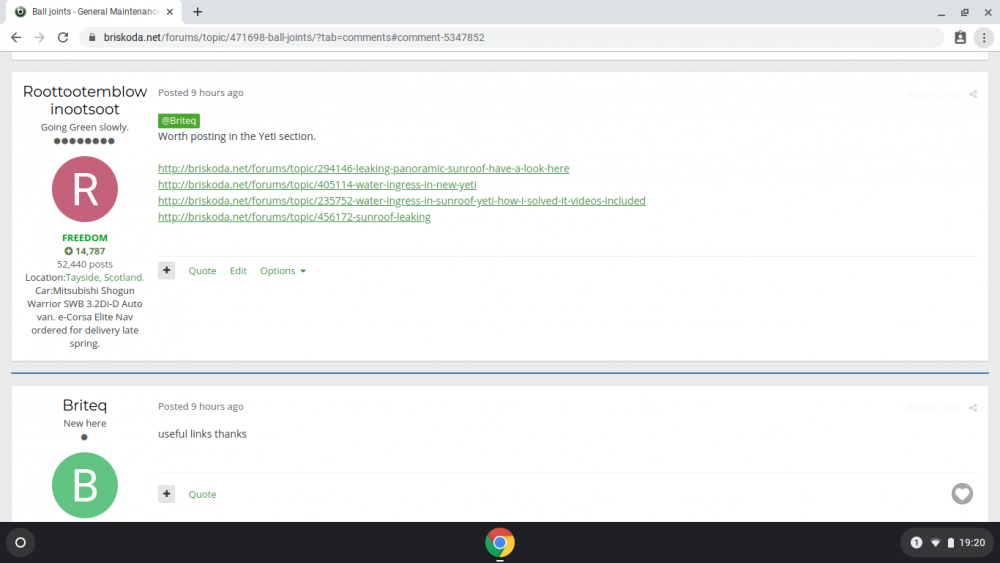Like Briteq's post with the heart icon
Image resolution: width=1000 pixels, height=563 pixels.
(x=962, y=494)
